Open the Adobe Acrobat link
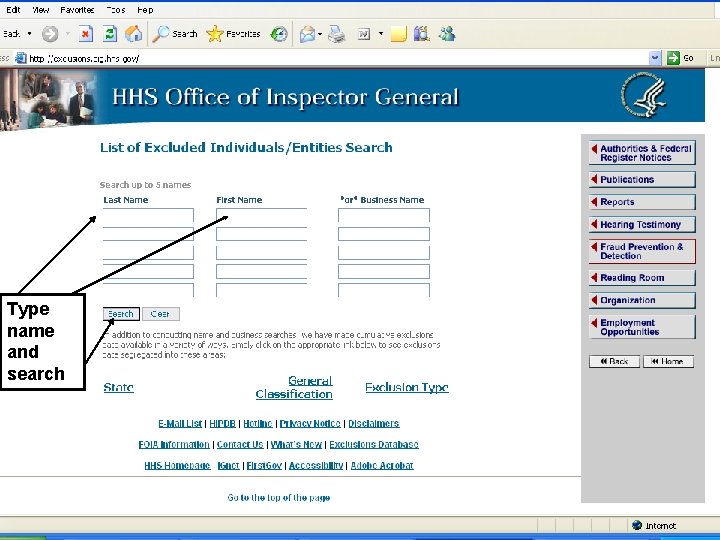The height and width of the screenshot is (540, 720). pos(382,466)
